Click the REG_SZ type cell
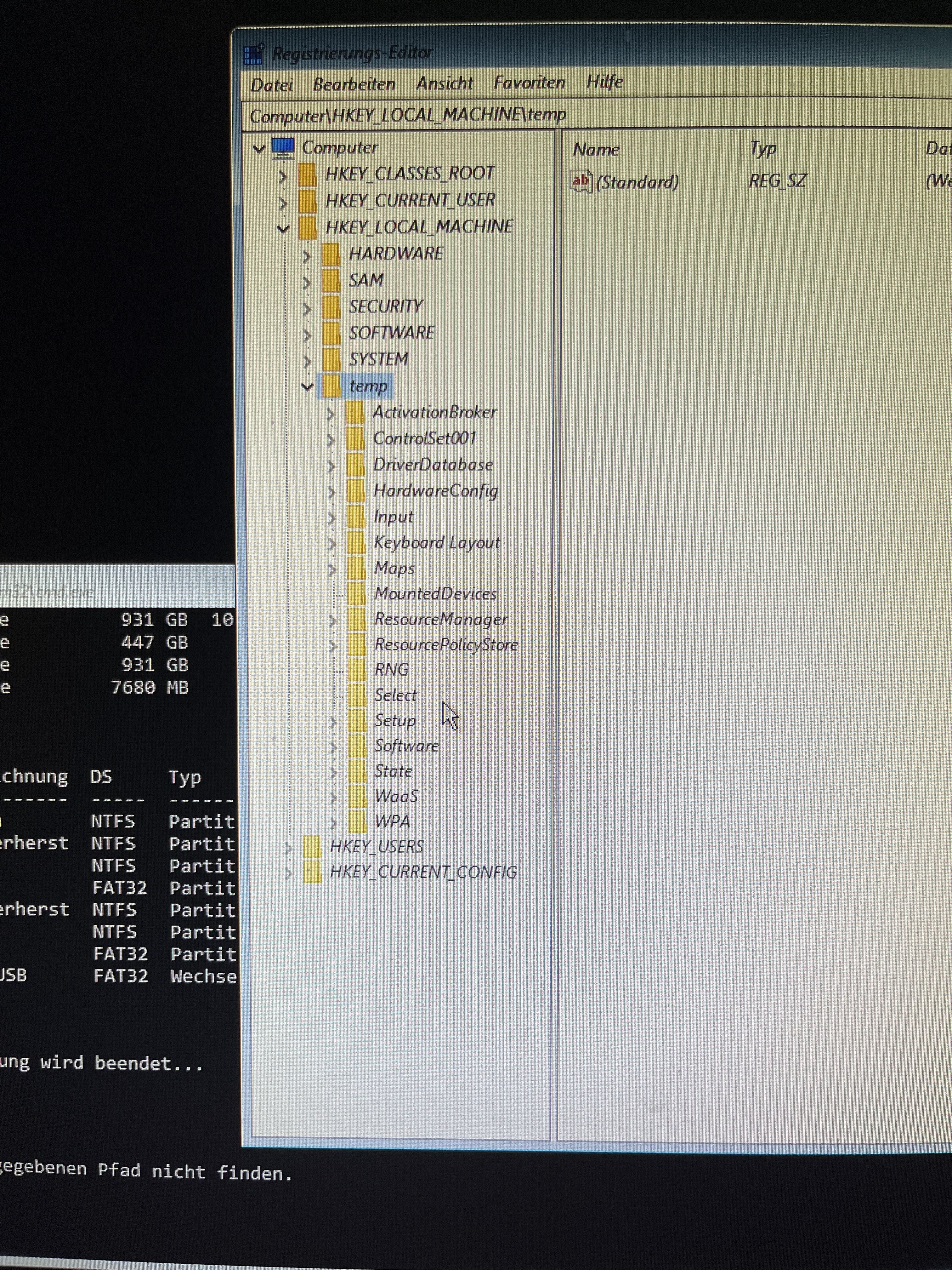Screen dimensions: 952x1270 pos(778,181)
